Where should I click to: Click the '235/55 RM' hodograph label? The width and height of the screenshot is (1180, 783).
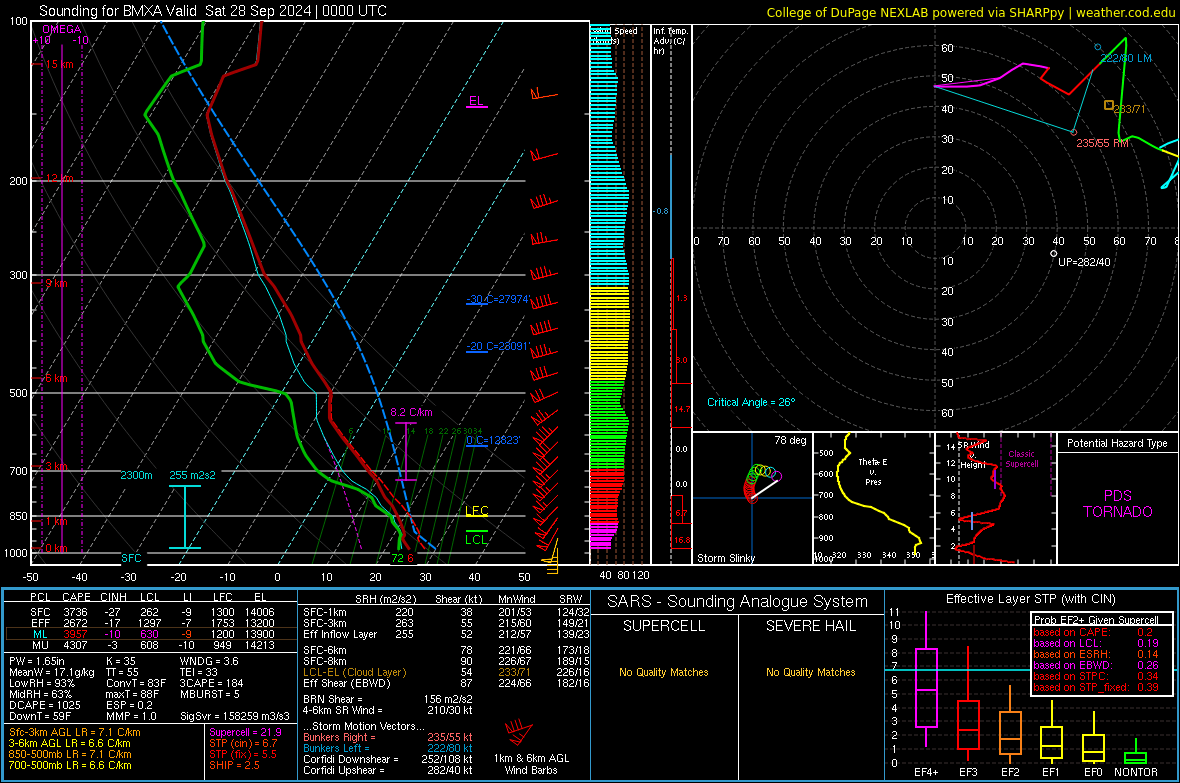1102,143
